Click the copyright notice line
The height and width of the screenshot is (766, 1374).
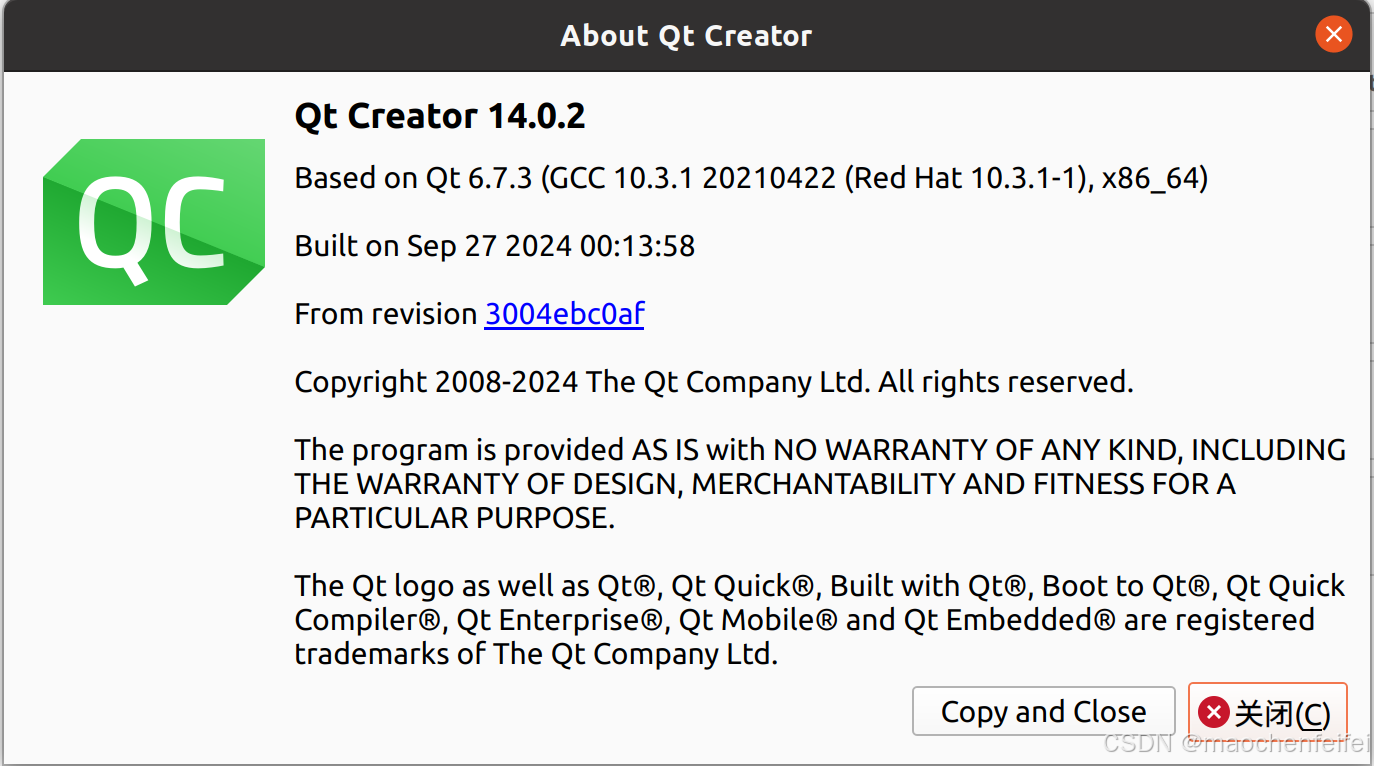point(713,381)
